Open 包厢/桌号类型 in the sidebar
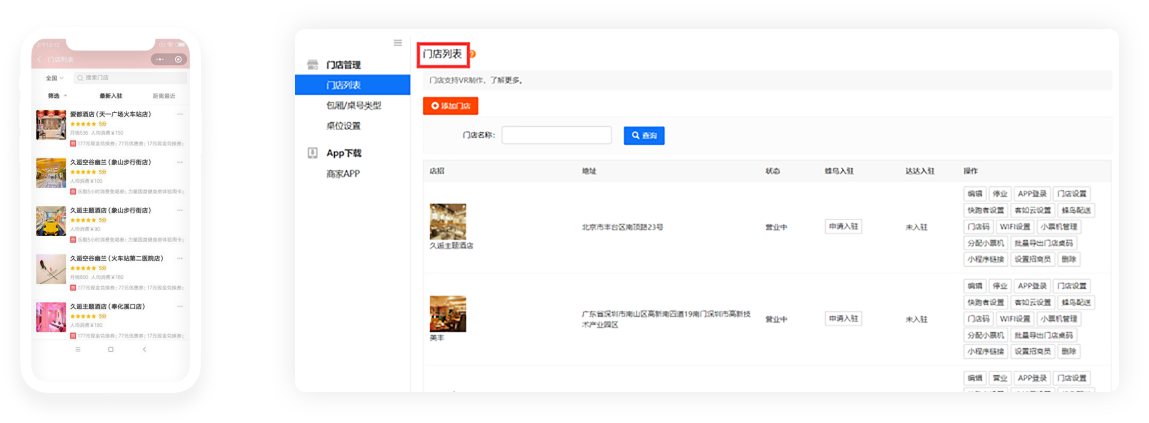The image size is (1149, 423). click(x=353, y=105)
